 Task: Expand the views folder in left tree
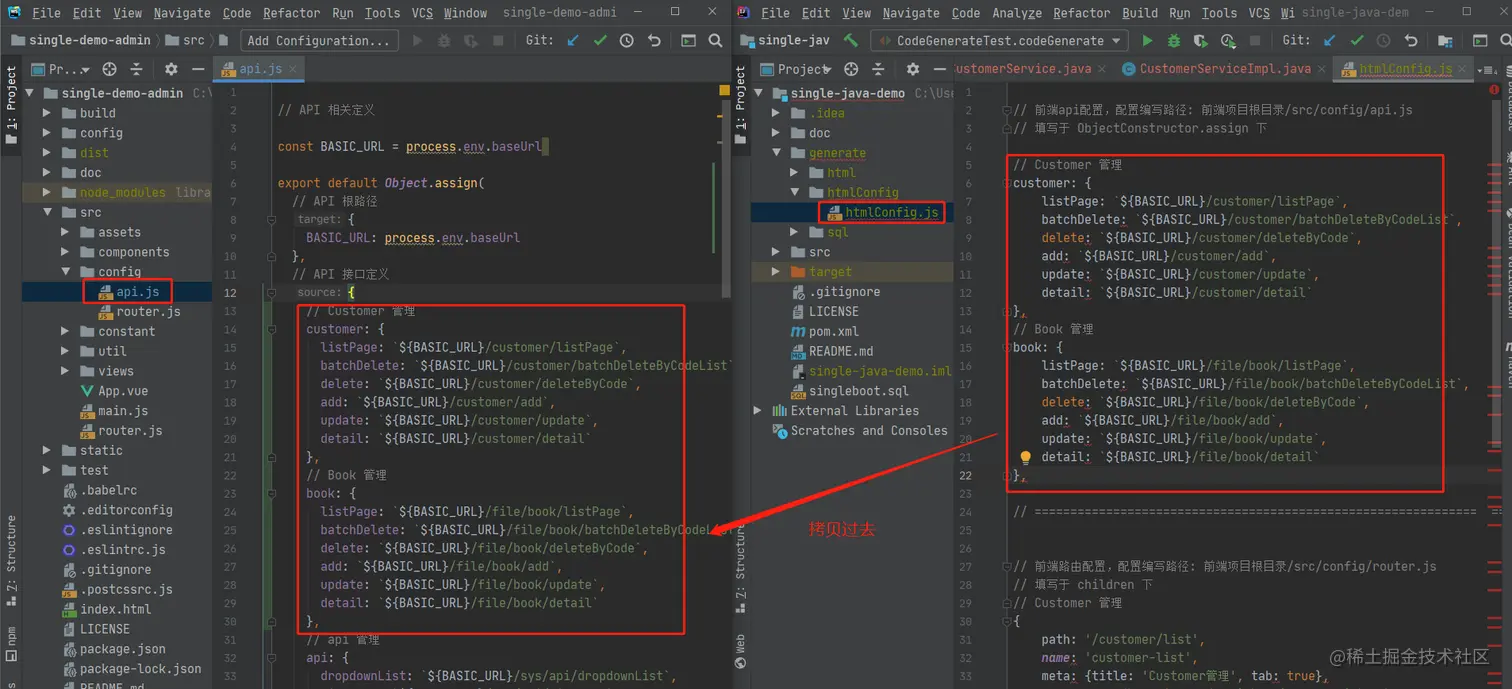(x=65, y=371)
